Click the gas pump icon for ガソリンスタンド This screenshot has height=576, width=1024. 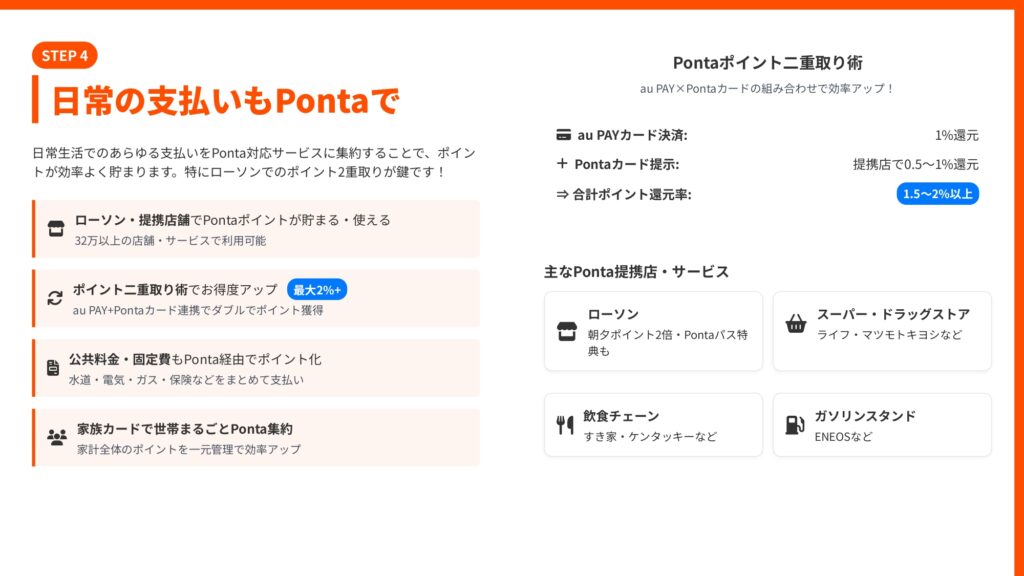pos(796,425)
